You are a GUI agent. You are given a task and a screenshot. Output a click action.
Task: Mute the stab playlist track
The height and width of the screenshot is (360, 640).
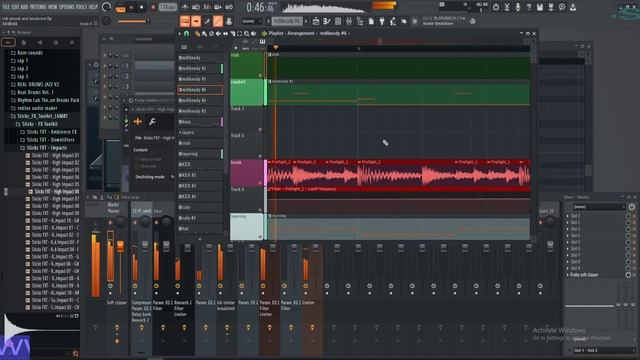click(x=260, y=76)
